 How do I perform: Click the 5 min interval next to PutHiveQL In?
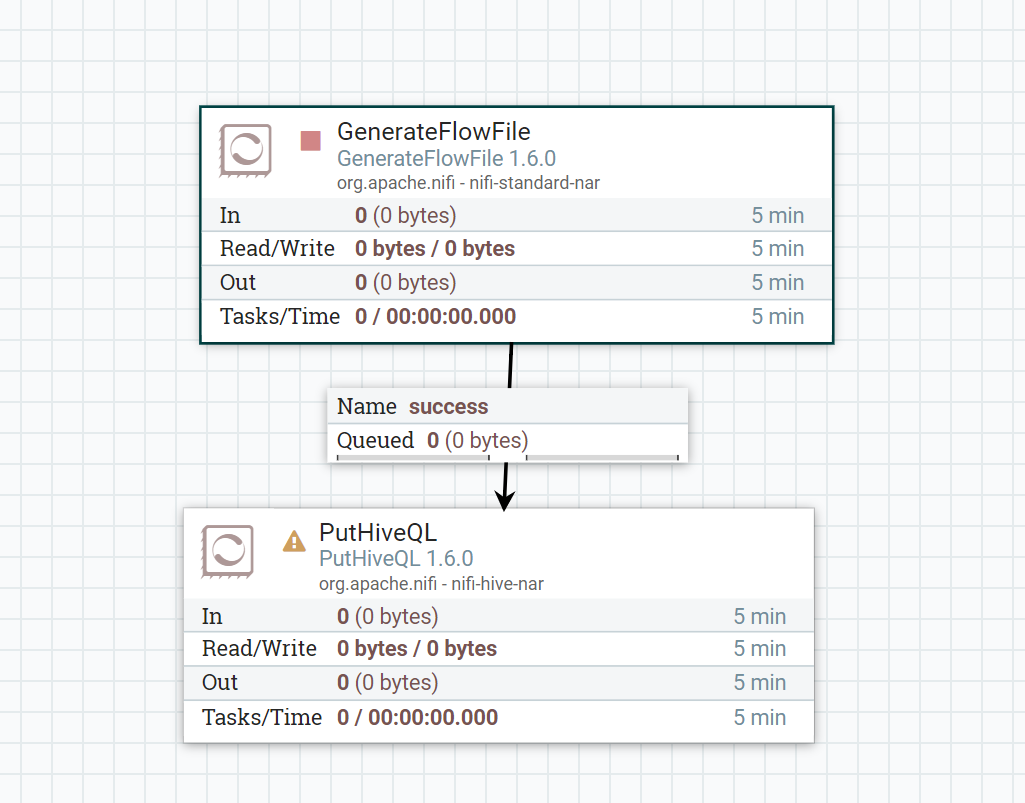click(x=760, y=617)
